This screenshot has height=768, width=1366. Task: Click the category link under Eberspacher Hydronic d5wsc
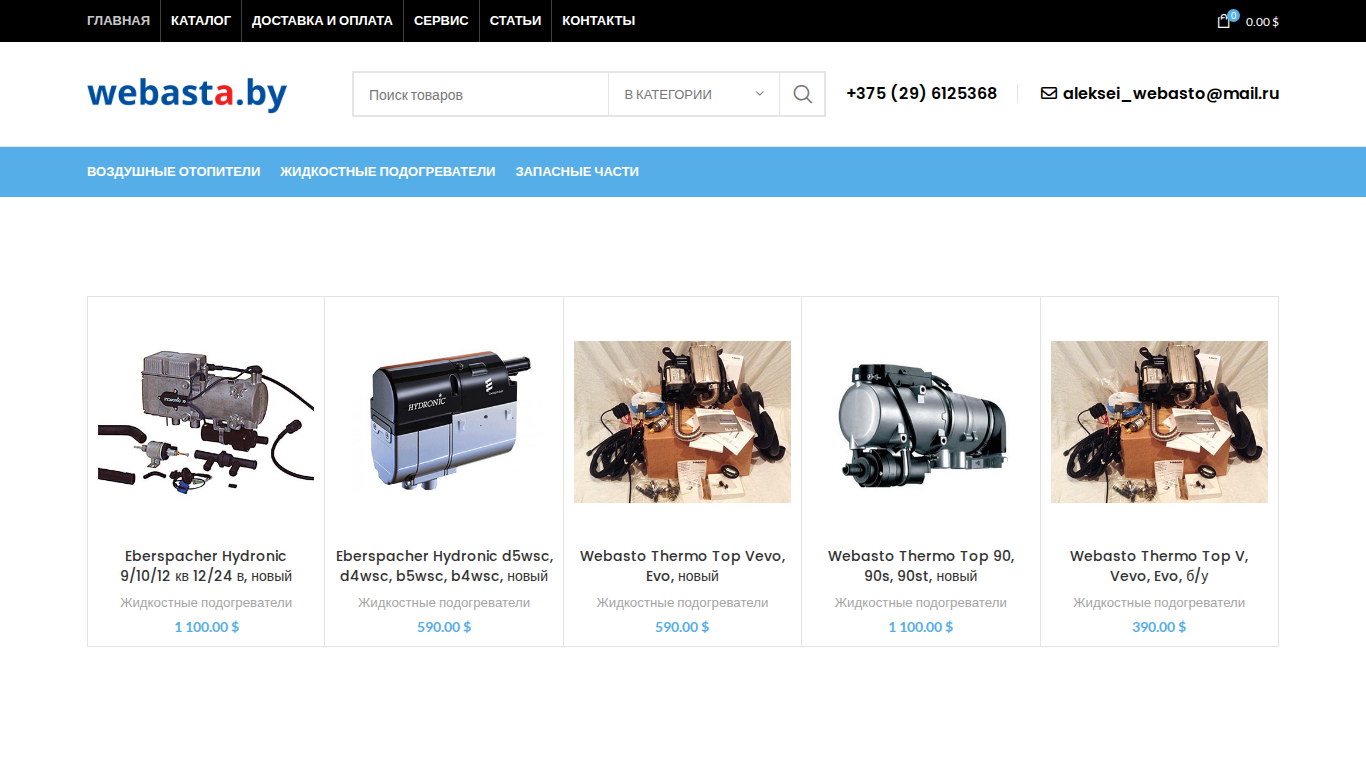pyautogui.click(x=444, y=603)
